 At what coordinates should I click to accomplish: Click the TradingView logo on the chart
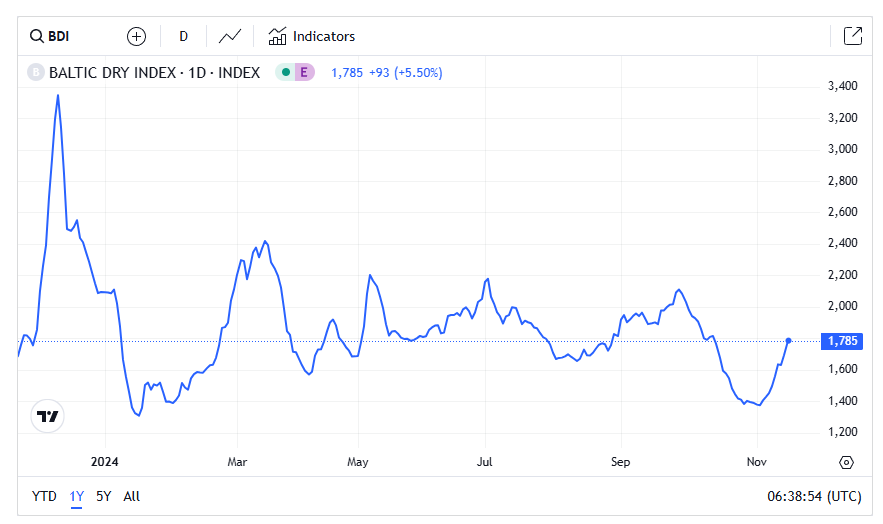(47, 416)
